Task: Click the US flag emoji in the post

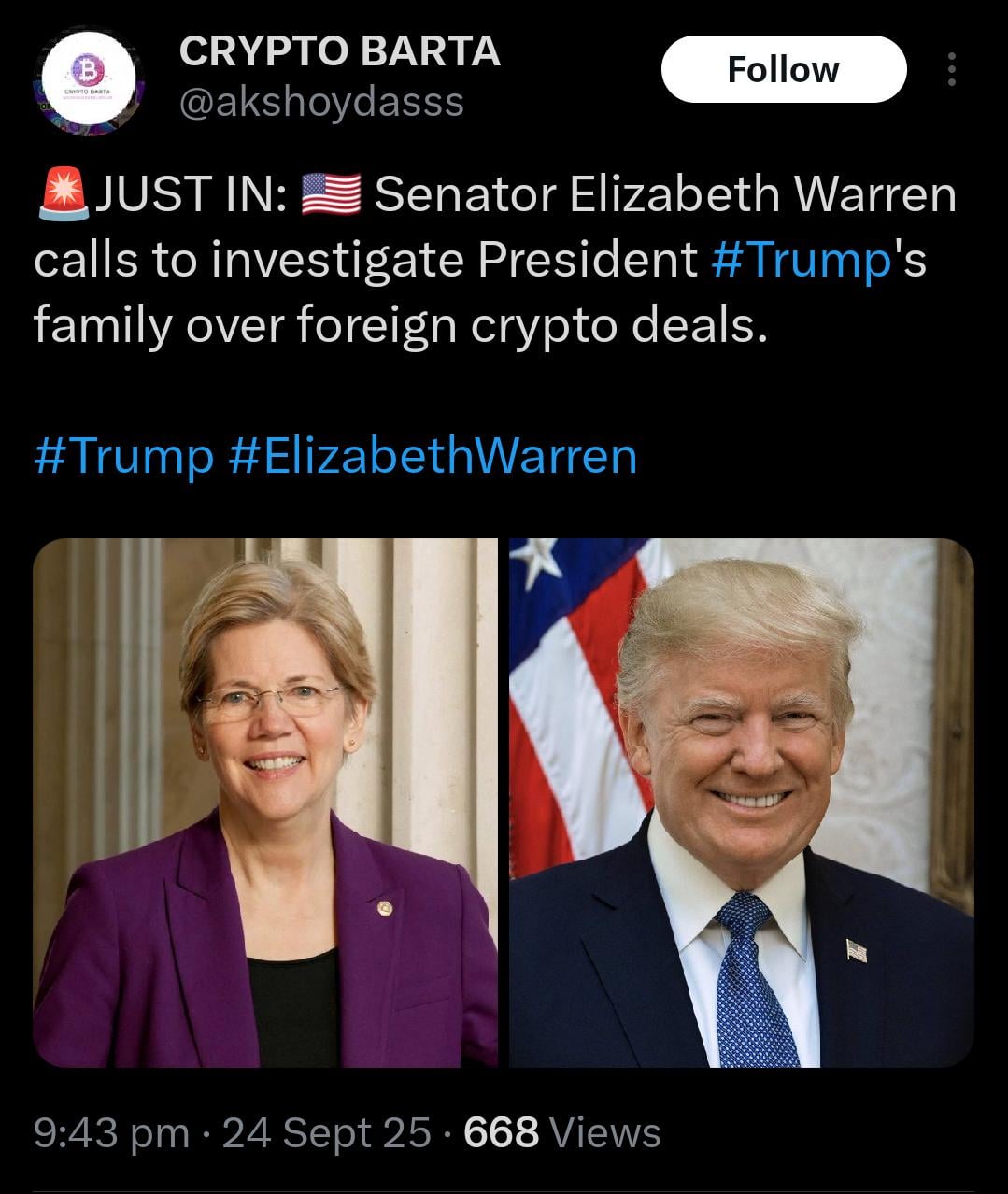Action: 331,196
